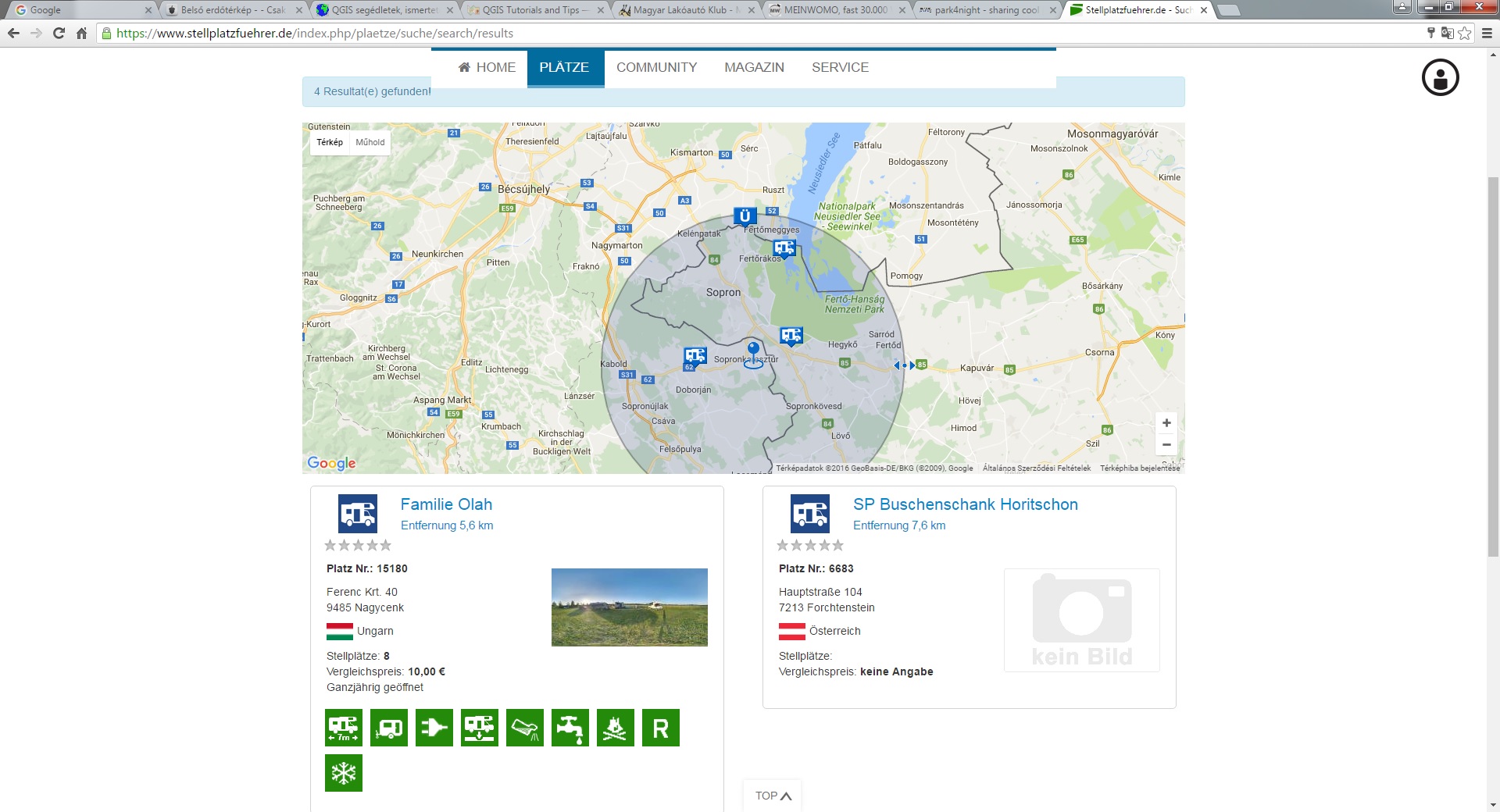Switch to MEINWOMO tab
Viewport: 1500px width, 812px height.
coord(836,10)
